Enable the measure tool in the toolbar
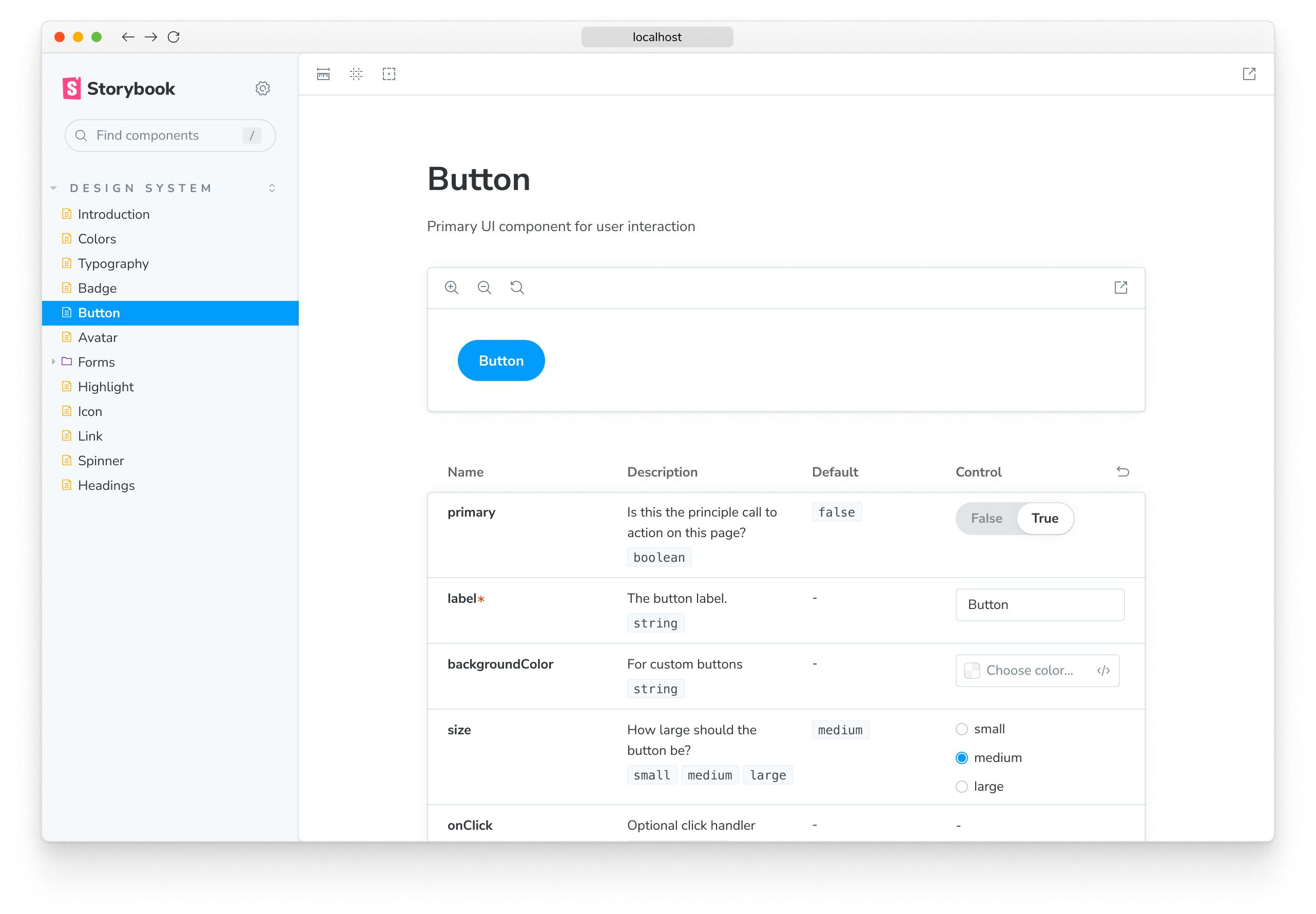Viewport: 1316px width, 914px height. (x=322, y=73)
